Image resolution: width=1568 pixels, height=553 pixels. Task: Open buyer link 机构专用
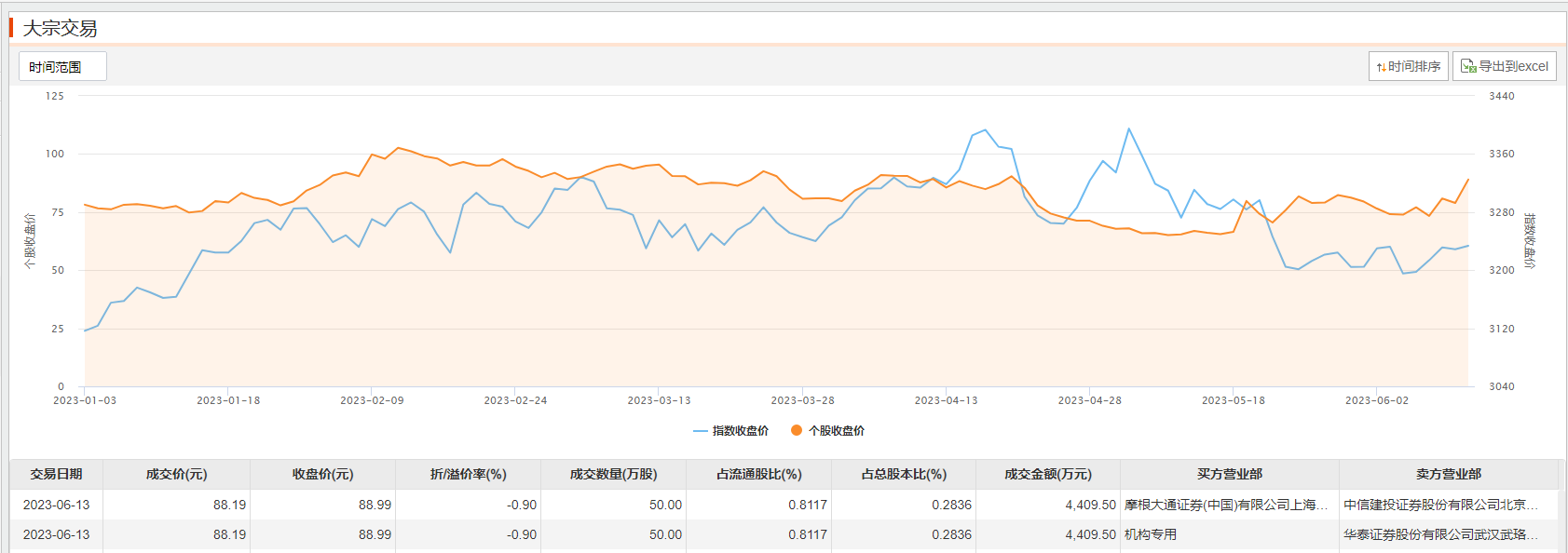coord(1151,534)
